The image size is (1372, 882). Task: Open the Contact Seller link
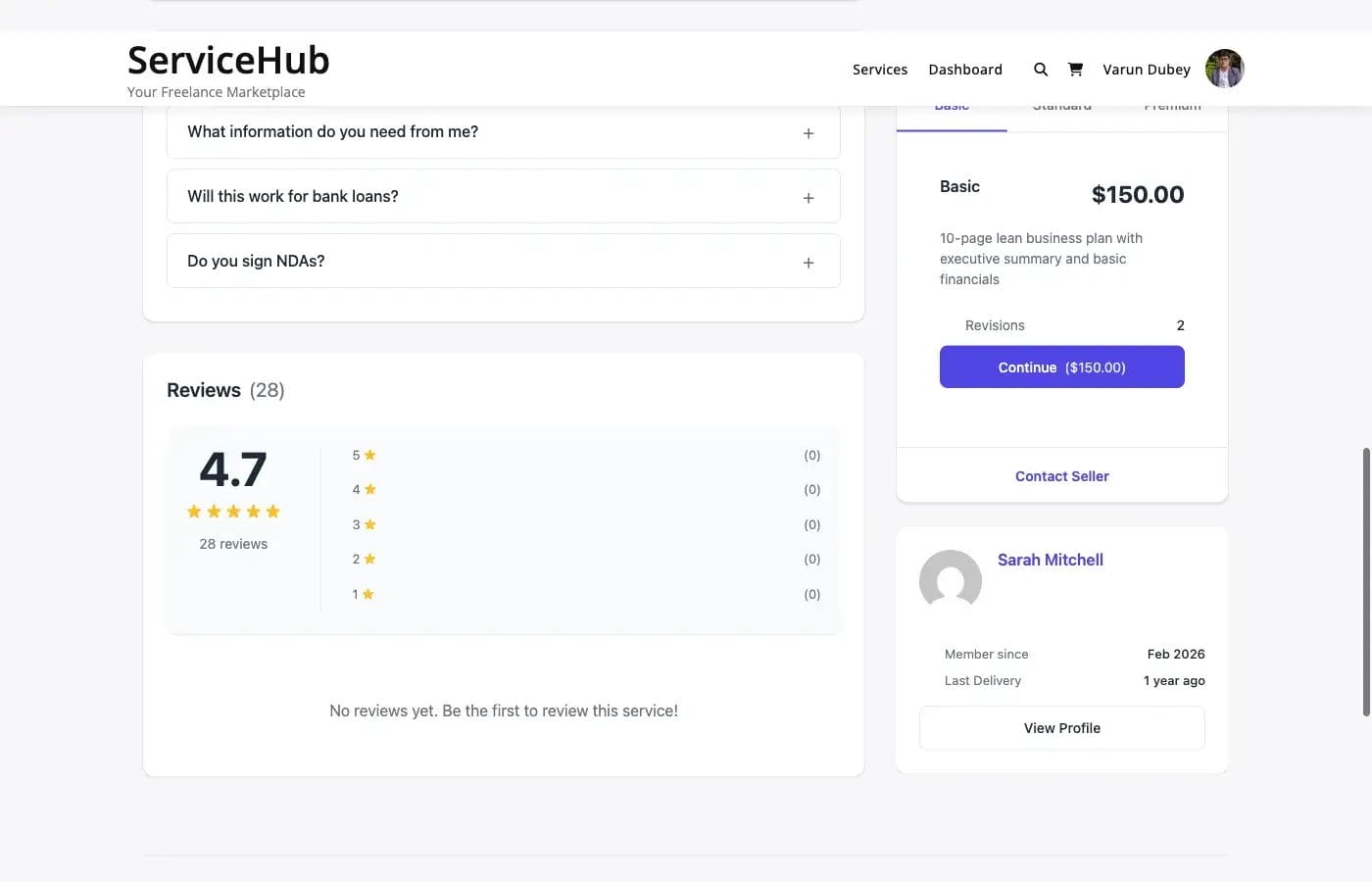[x=1061, y=475]
